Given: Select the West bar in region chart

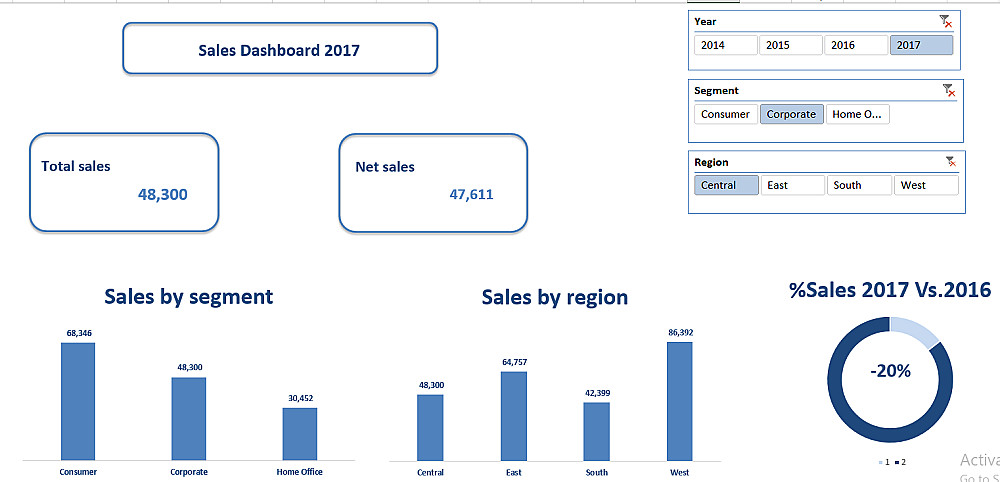Looking at the screenshot, I should [680, 401].
